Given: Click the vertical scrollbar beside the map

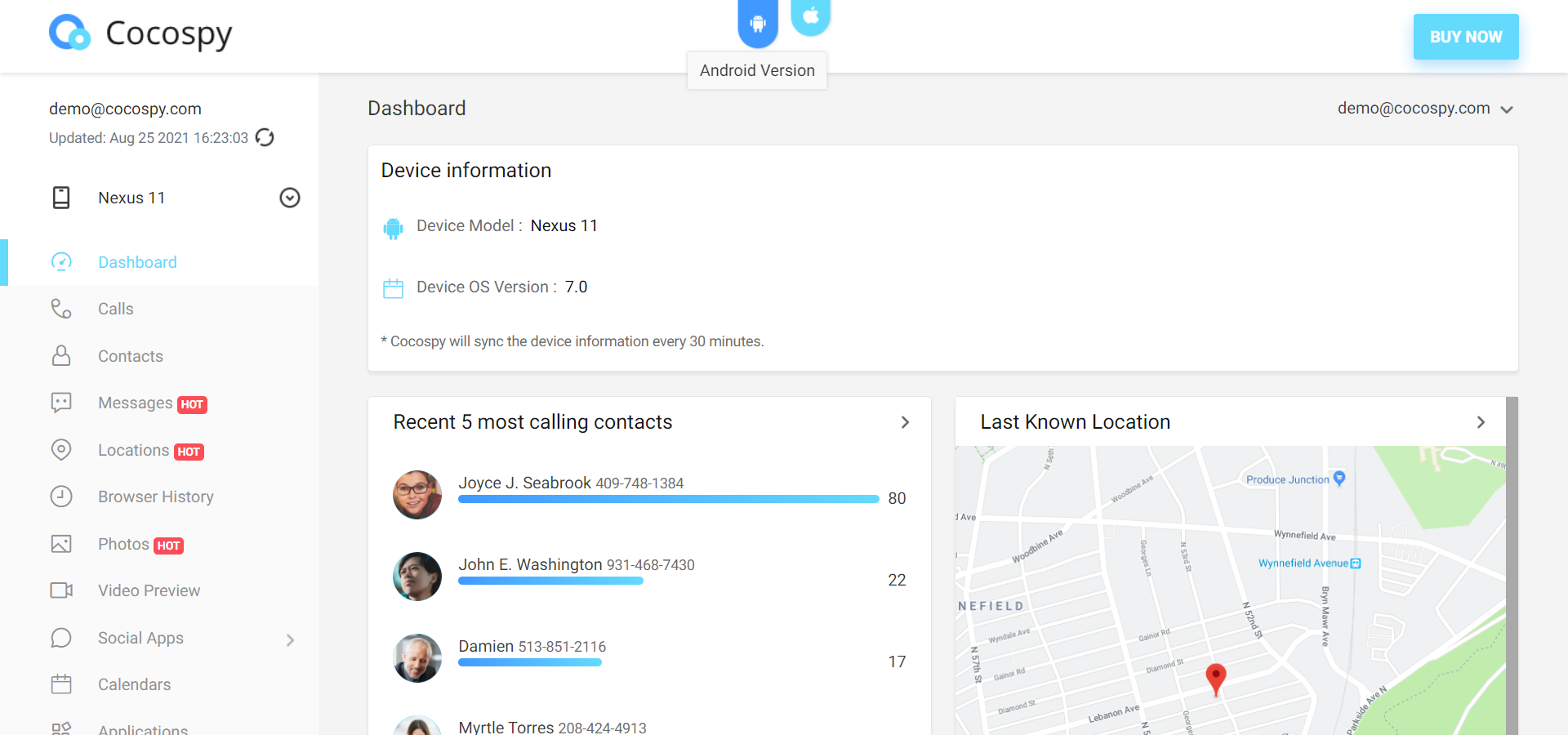Looking at the screenshot, I should 1512,566.
